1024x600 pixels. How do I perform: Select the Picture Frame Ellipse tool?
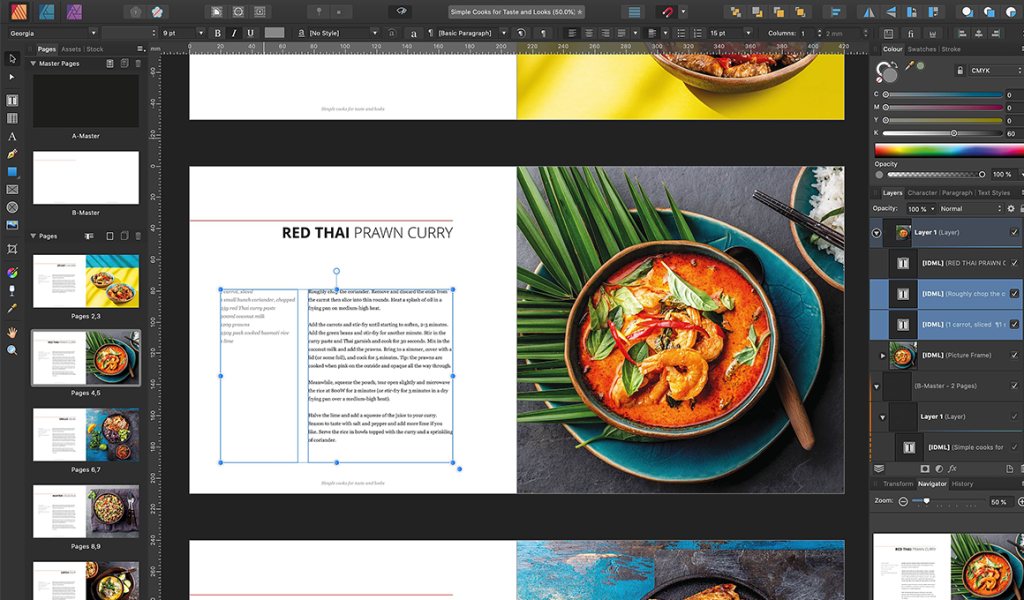12,207
